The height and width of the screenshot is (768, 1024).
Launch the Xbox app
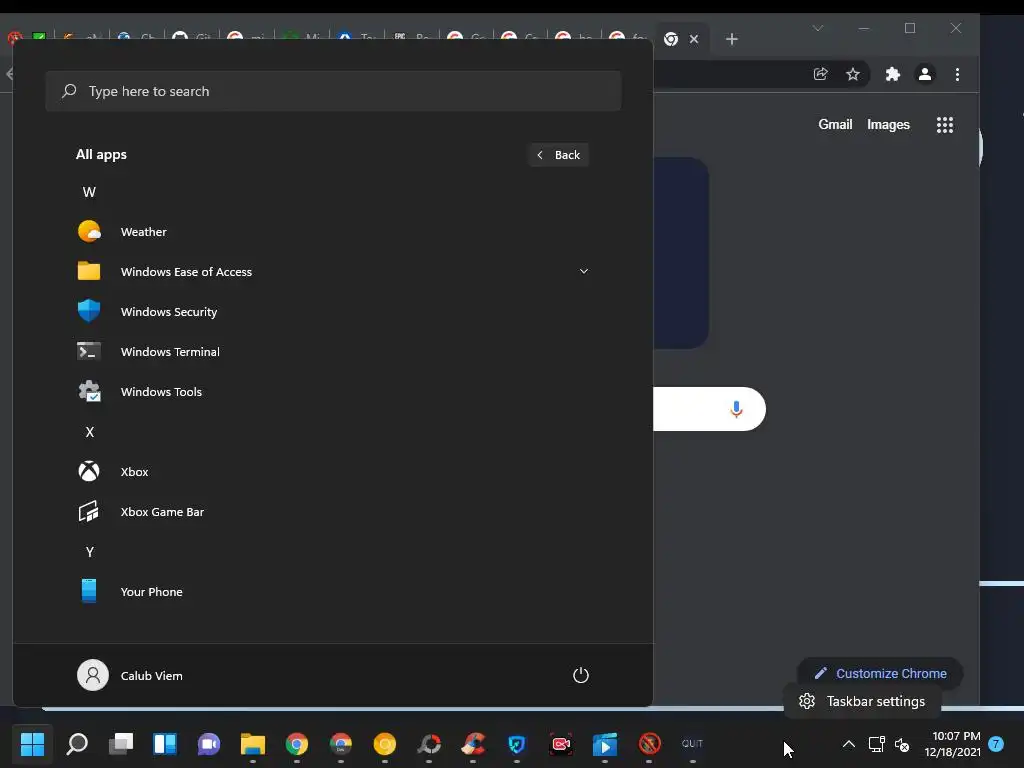point(333,472)
